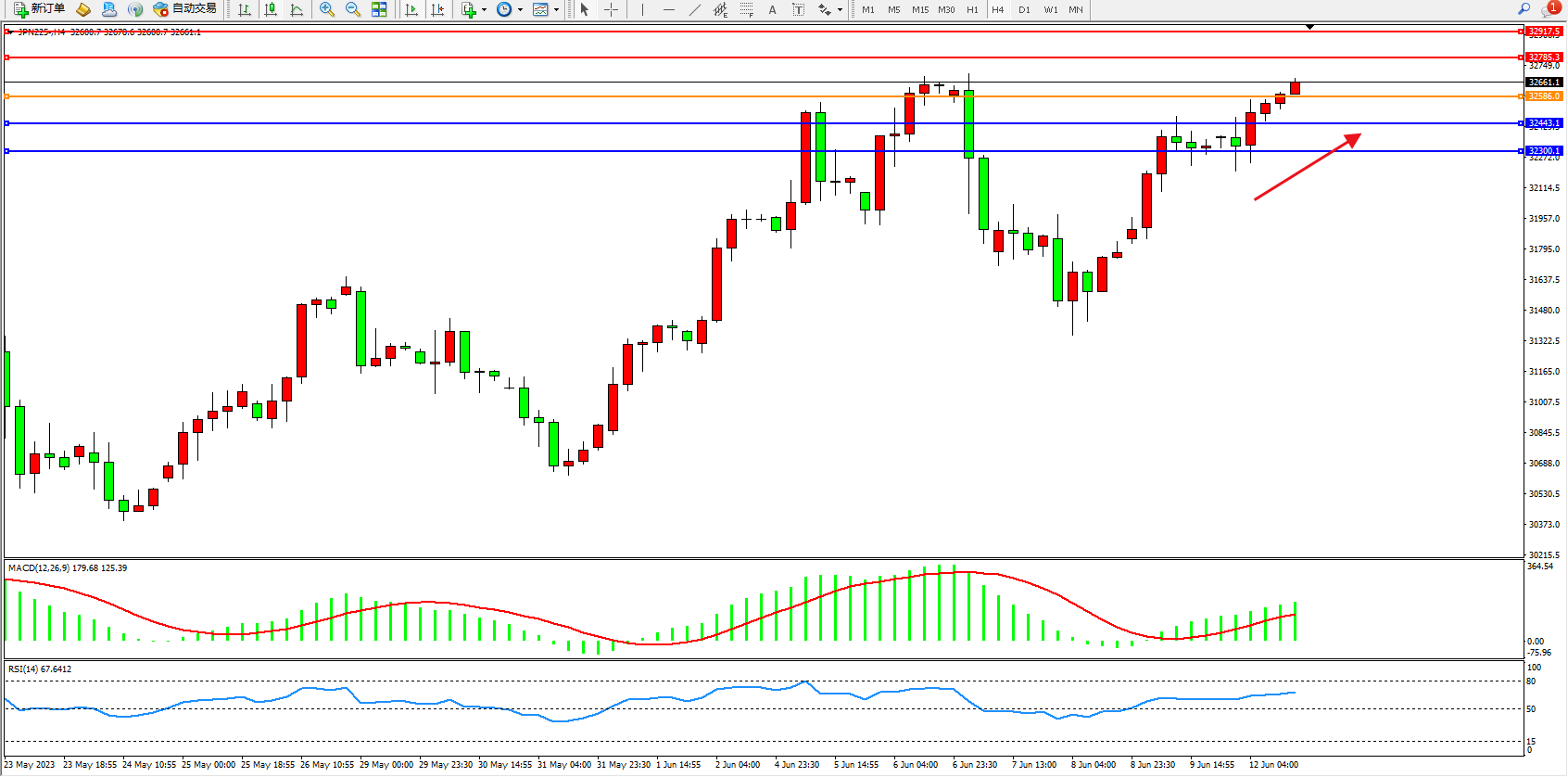Switch chart to candlestick display
This screenshot has width=1568, height=777.
tap(271, 9)
